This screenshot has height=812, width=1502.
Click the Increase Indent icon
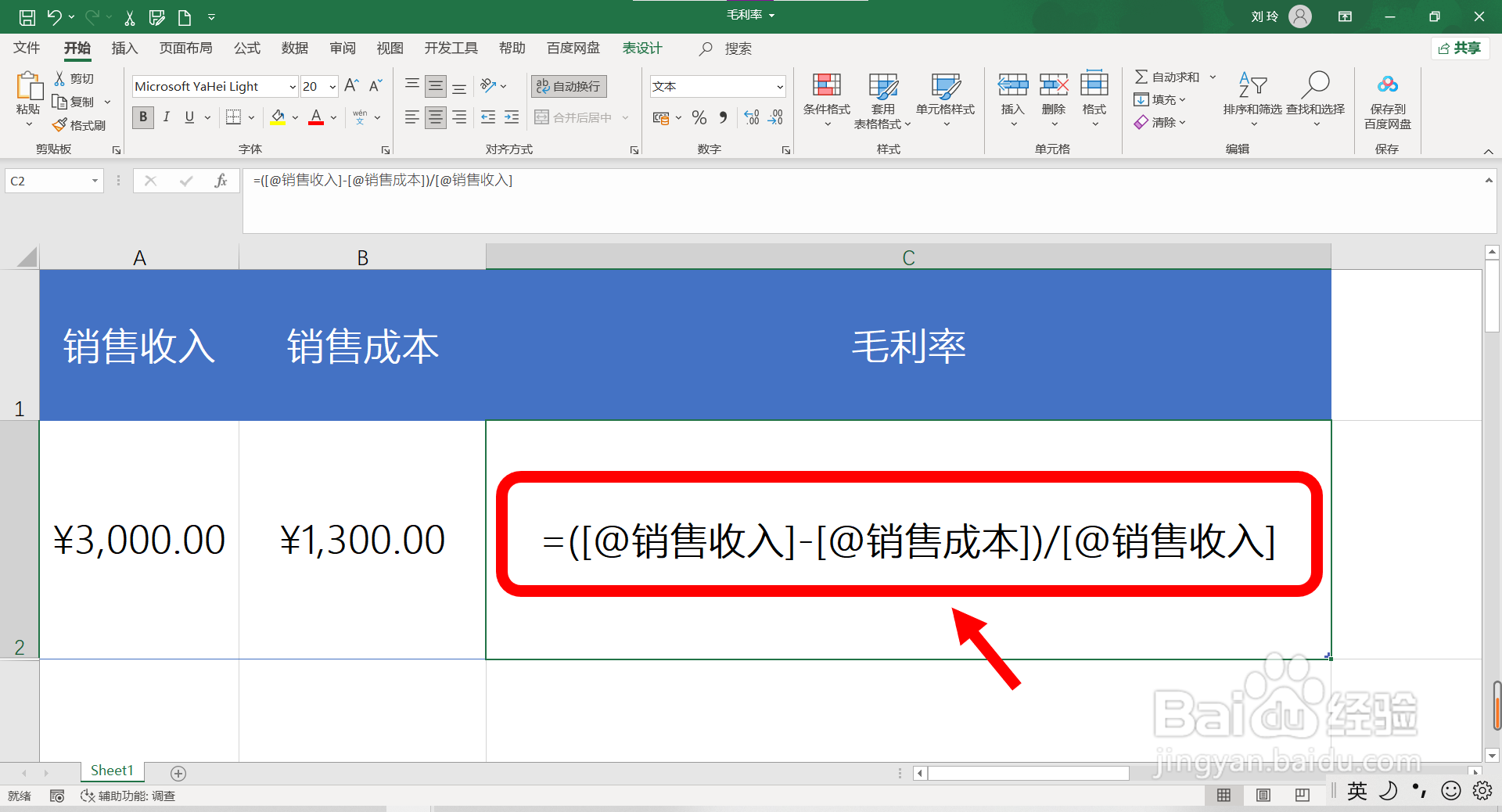[x=512, y=117]
